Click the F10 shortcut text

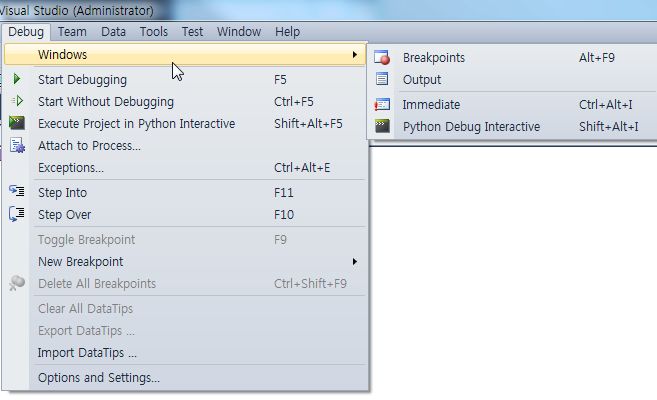tap(284, 214)
